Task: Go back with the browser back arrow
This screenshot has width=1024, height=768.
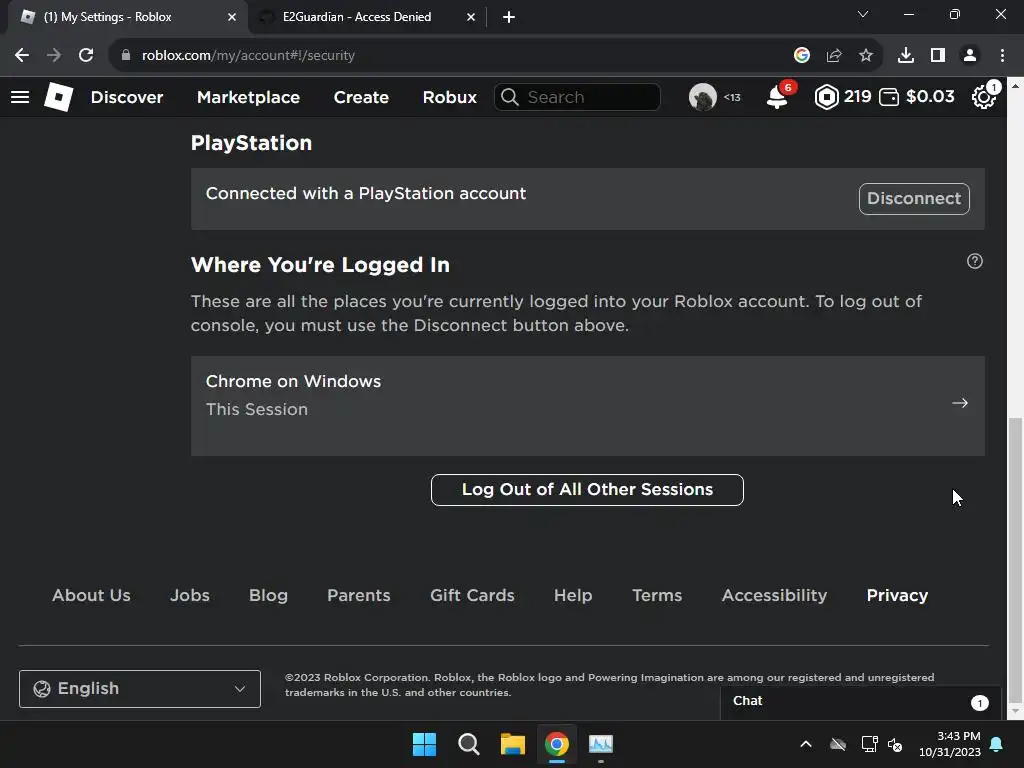Action: 22,56
